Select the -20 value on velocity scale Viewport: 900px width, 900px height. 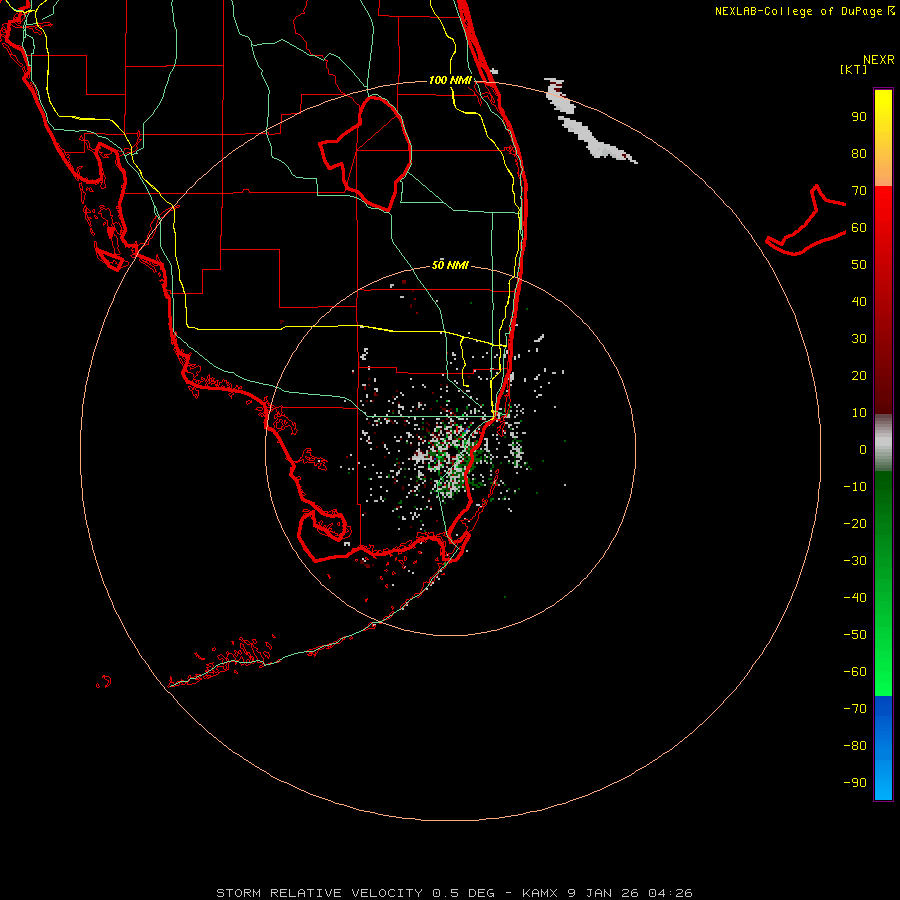coord(855,524)
